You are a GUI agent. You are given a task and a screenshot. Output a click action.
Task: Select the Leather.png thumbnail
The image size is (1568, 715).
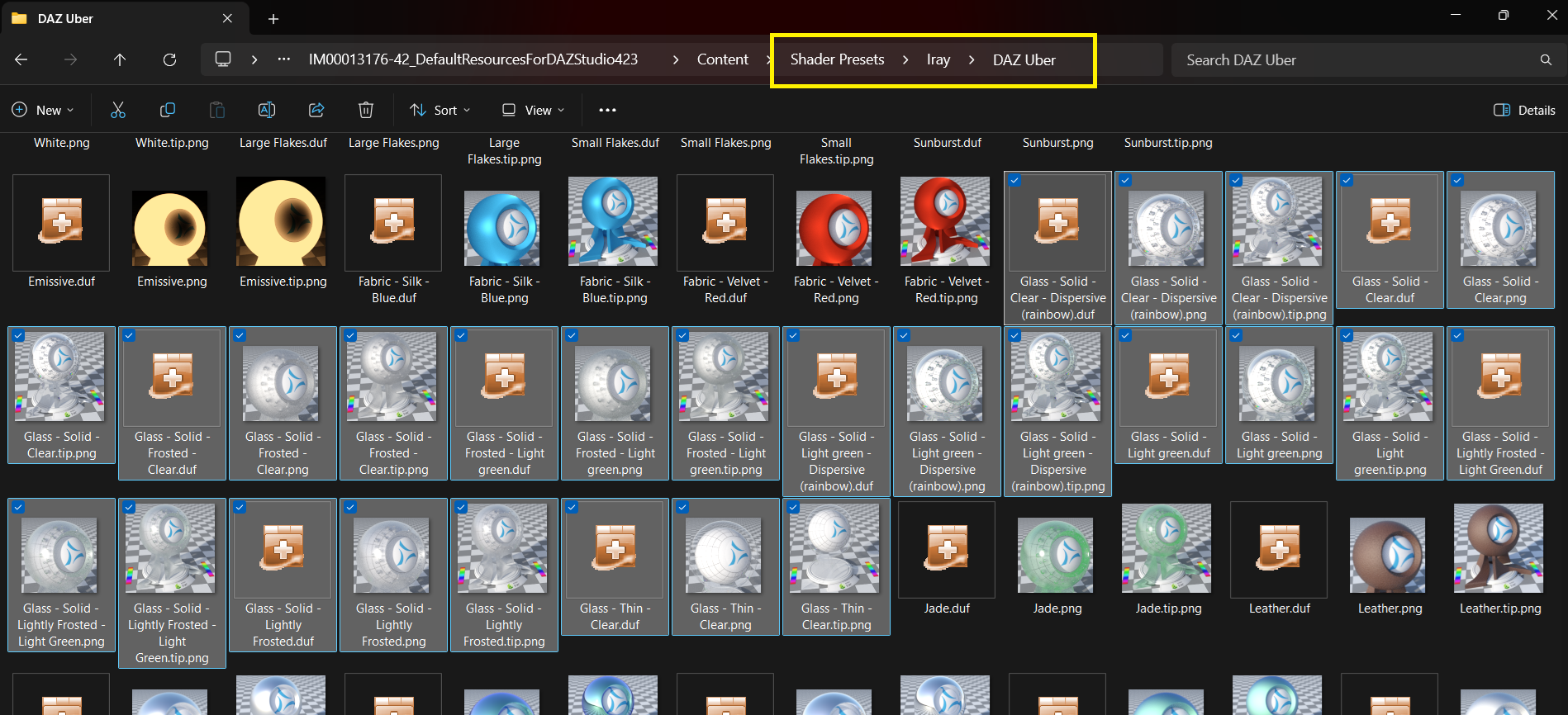click(1390, 555)
